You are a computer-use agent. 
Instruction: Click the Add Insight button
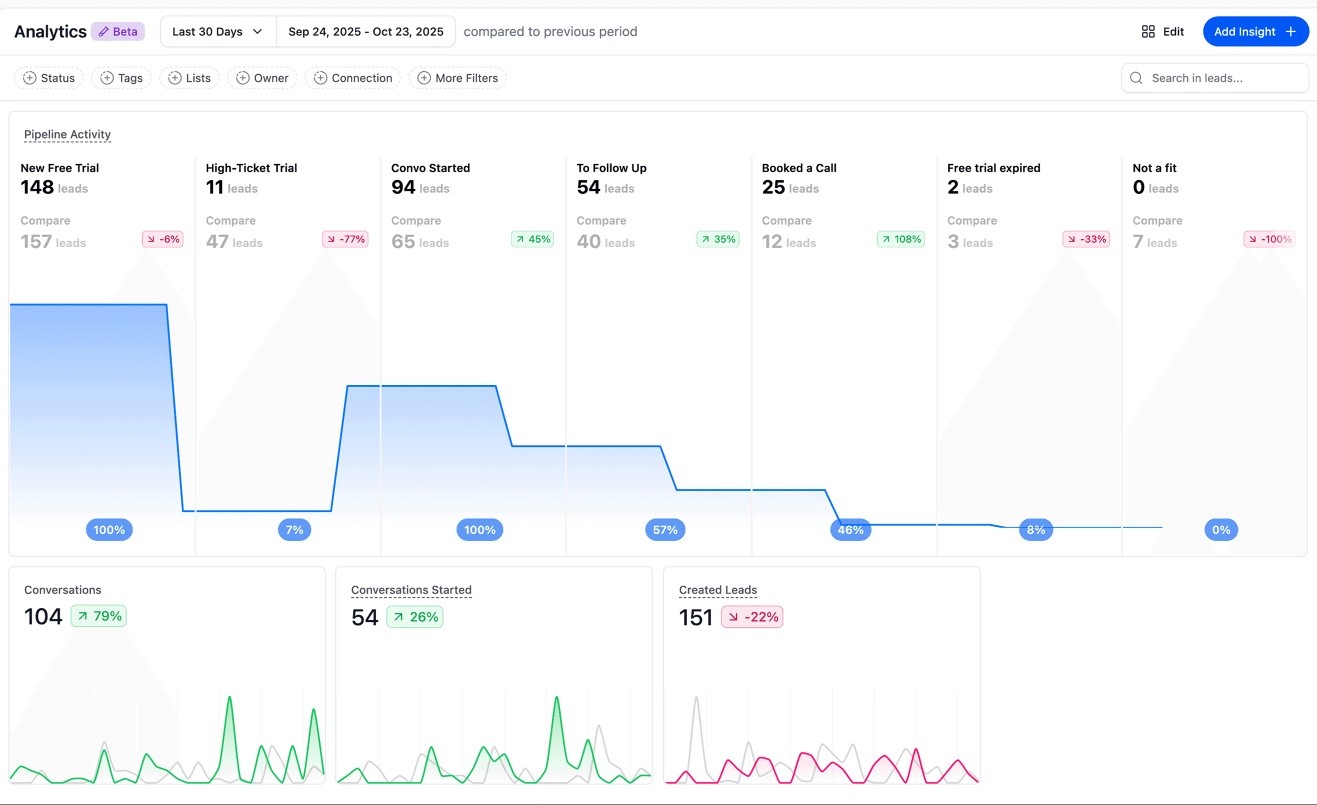(x=1255, y=32)
